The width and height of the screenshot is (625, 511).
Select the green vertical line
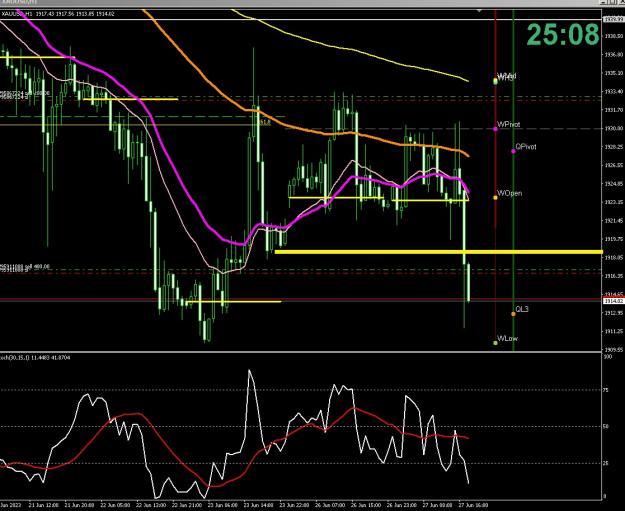(513, 179)
